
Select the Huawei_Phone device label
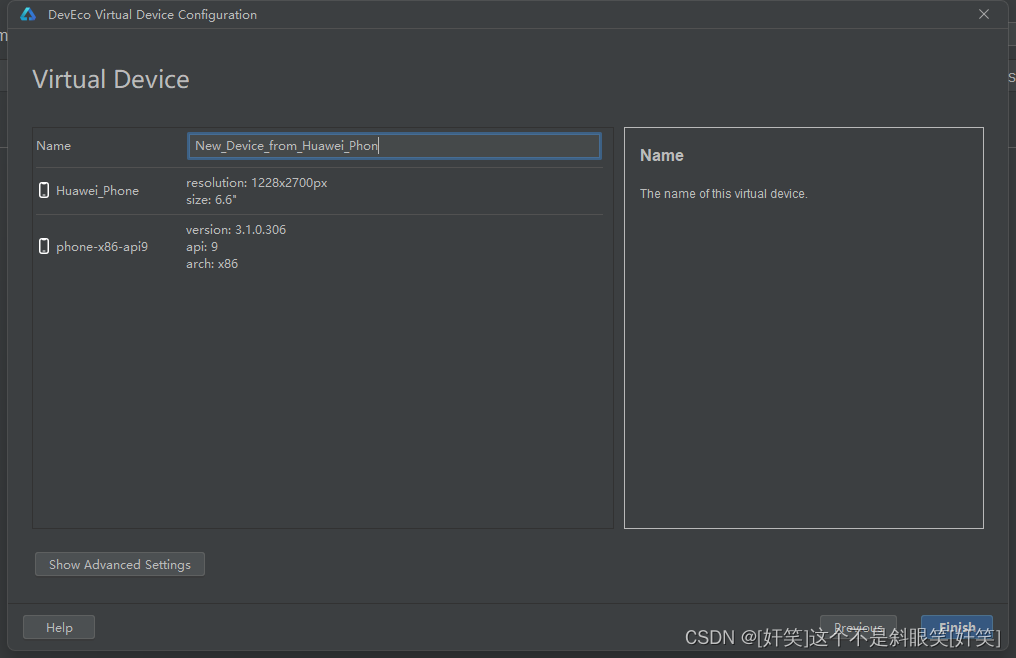97,191
